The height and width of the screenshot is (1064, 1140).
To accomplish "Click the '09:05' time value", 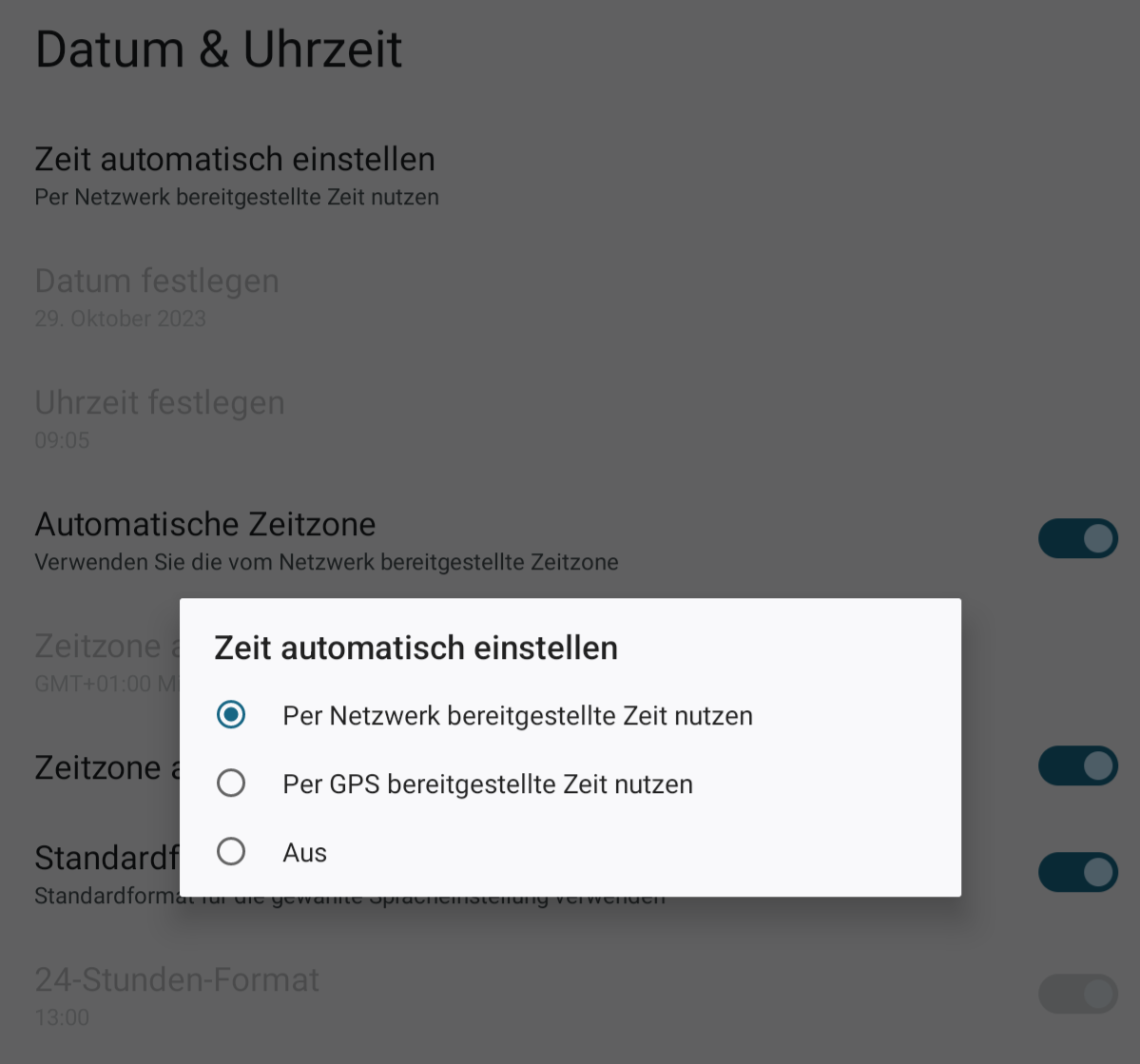I will pyautogui.click(x=62, y=440).
